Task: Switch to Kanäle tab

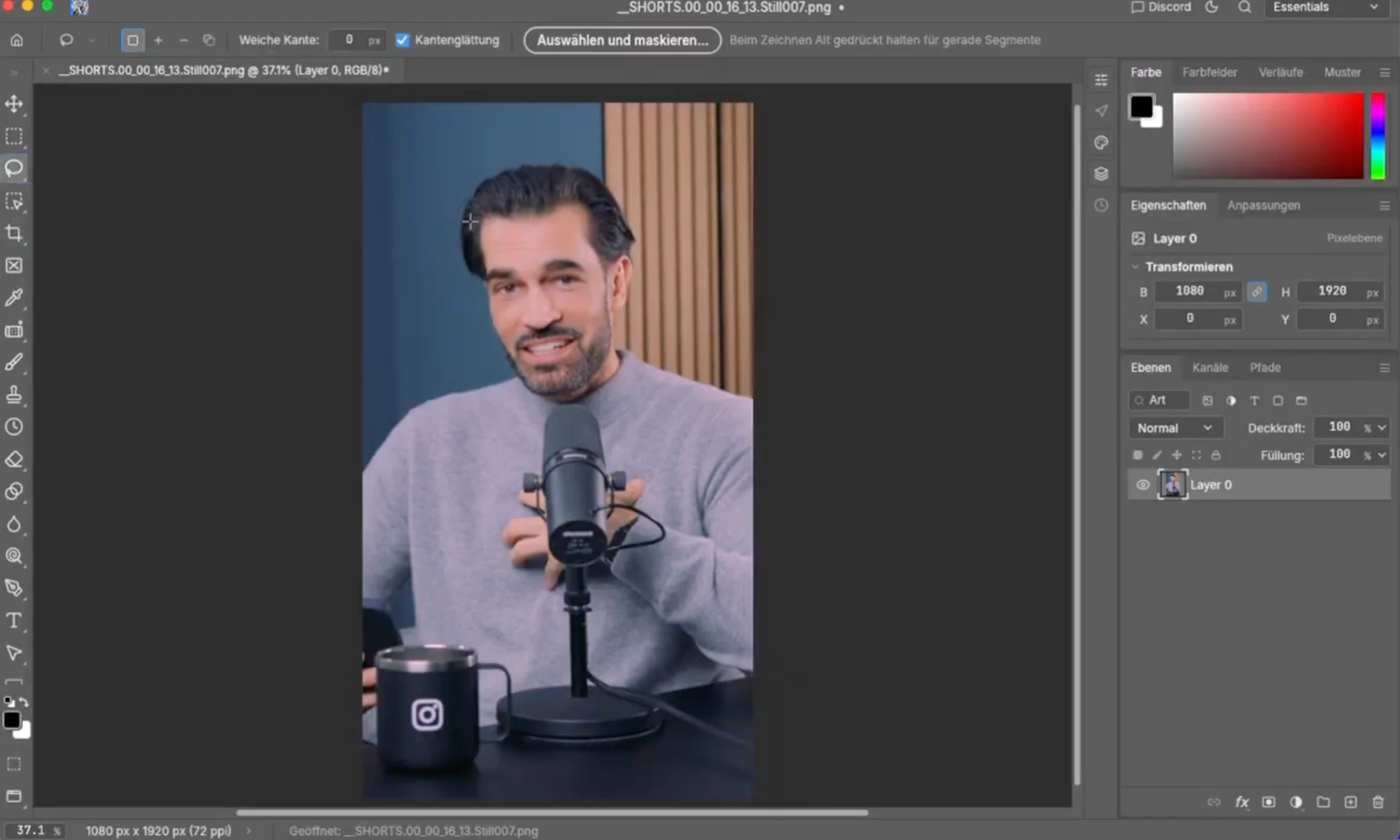Action: (x=1210, y=367)
